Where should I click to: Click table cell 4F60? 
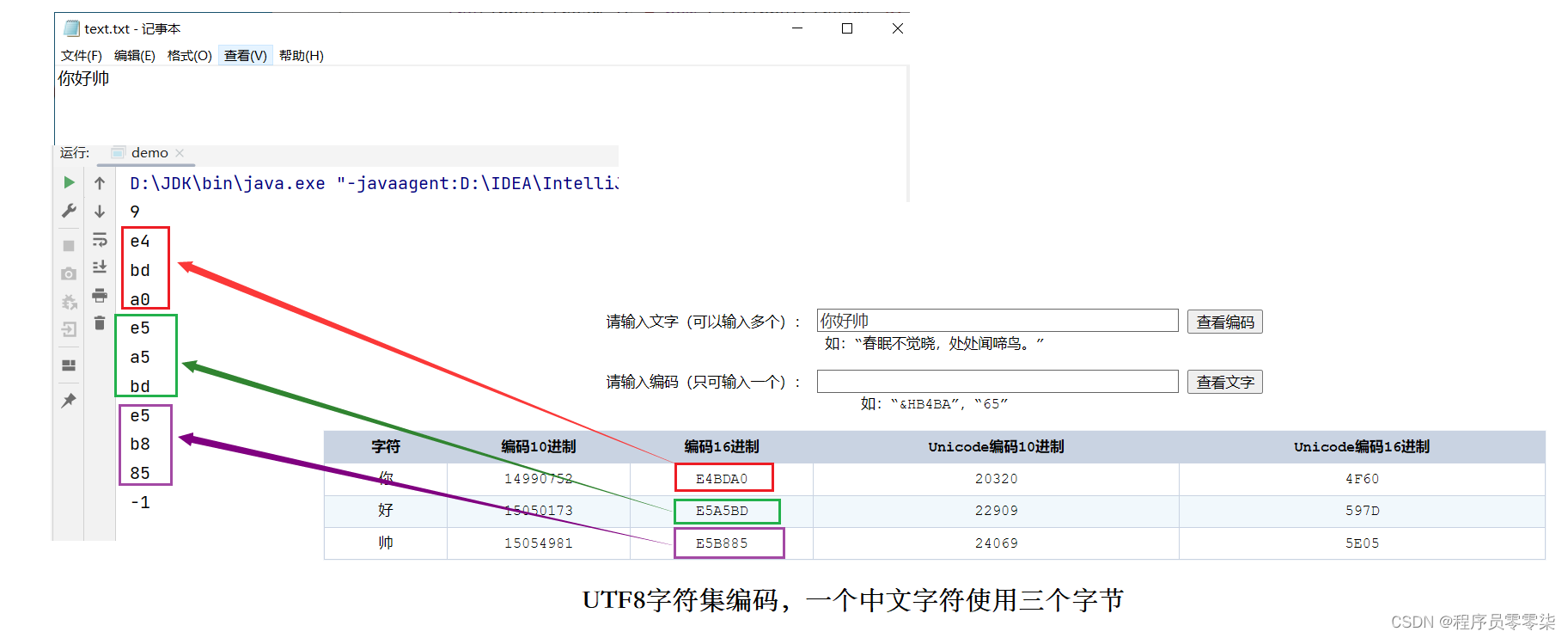point(1363,479)
